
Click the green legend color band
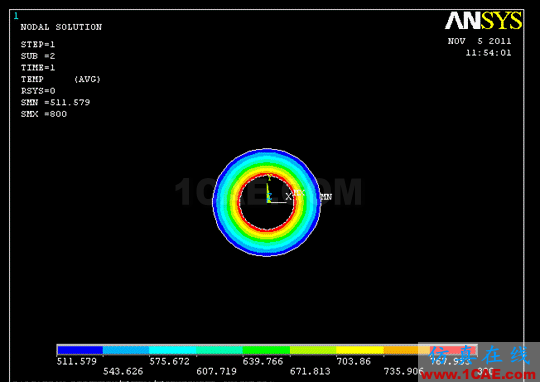[x=267, y=350]
